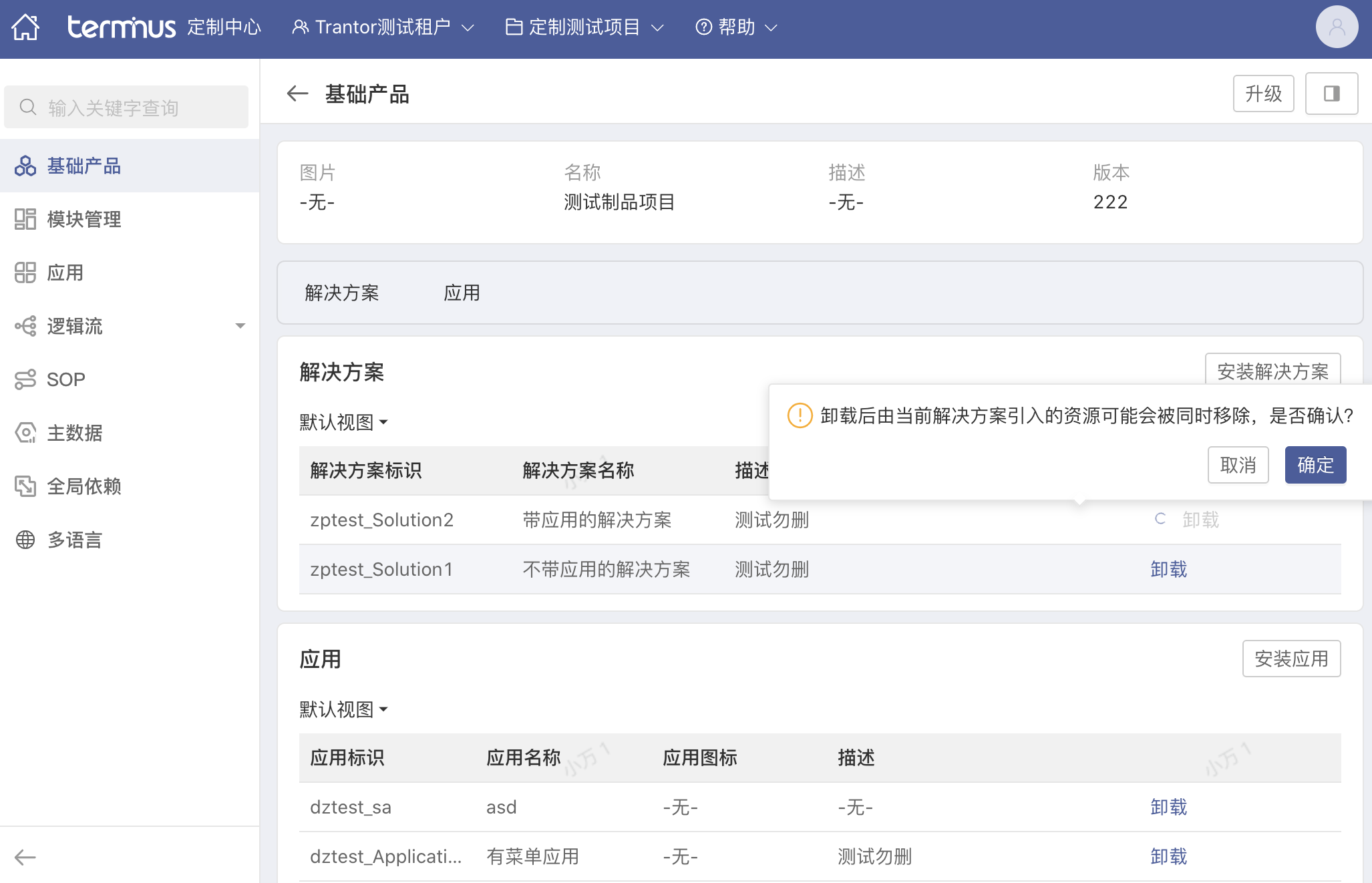The height and width of the screenshot is (883, 1372).
Task: Click the termius logo
Action: pos(122,27)
